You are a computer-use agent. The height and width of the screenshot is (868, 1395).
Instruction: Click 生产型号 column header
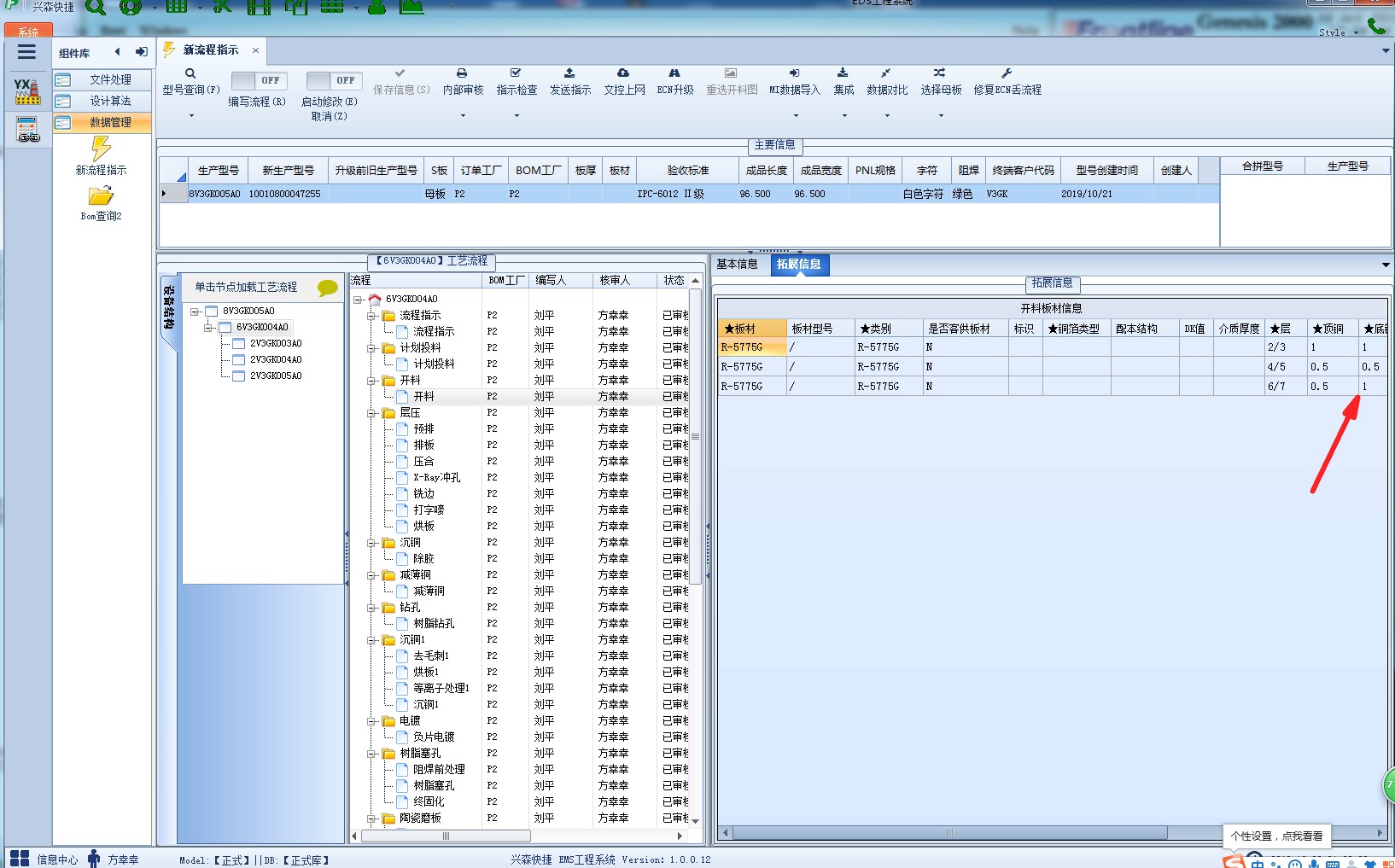click(x=218, y=171)
